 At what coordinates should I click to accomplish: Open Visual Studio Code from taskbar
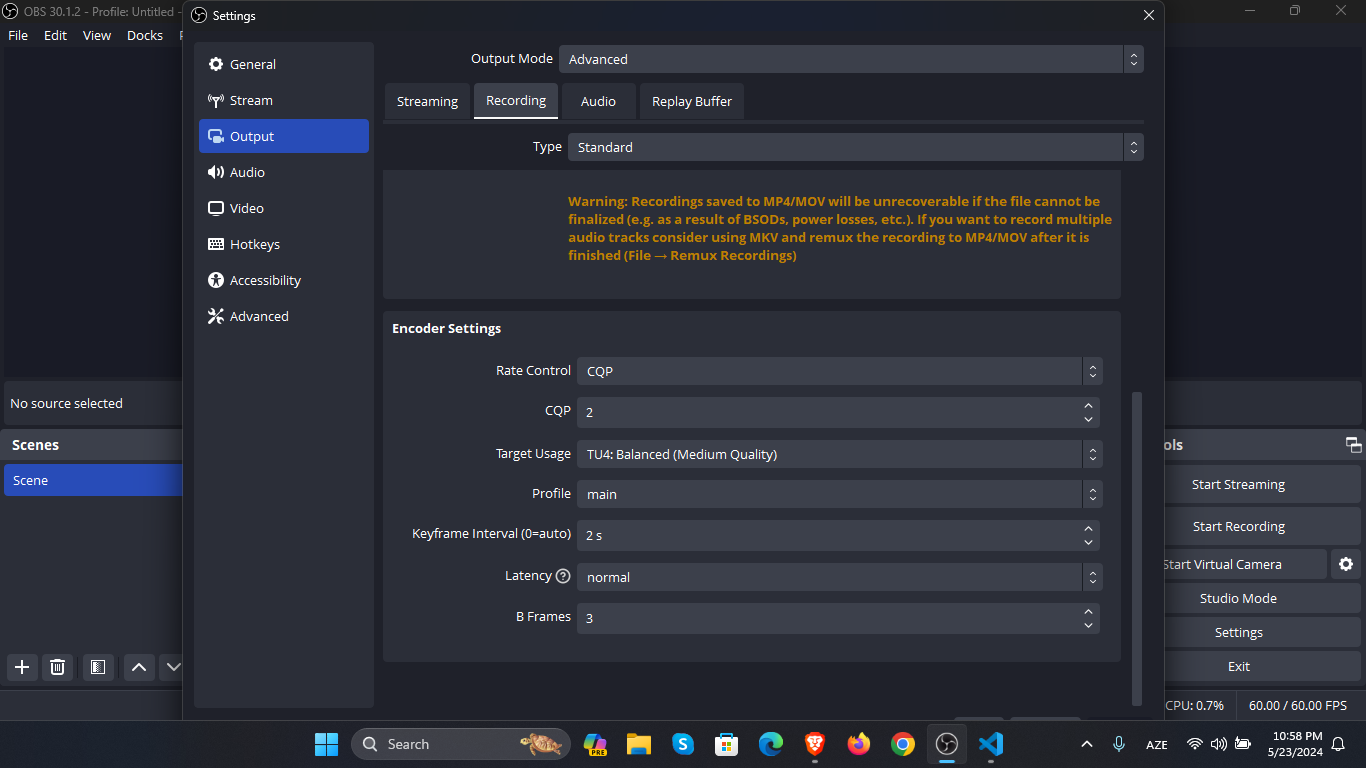[x=991, y=744]
